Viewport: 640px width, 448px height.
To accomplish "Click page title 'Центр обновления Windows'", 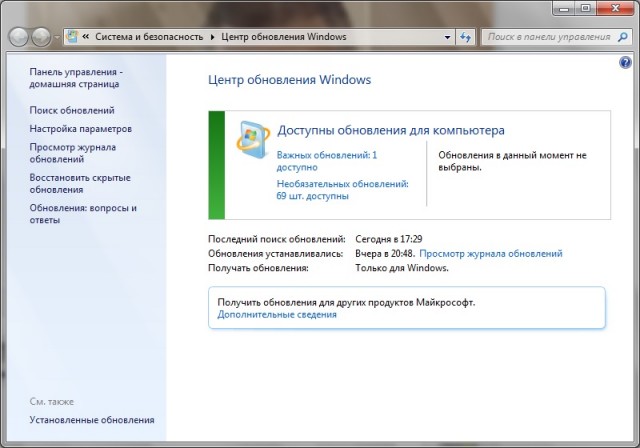I will (289, 80).
